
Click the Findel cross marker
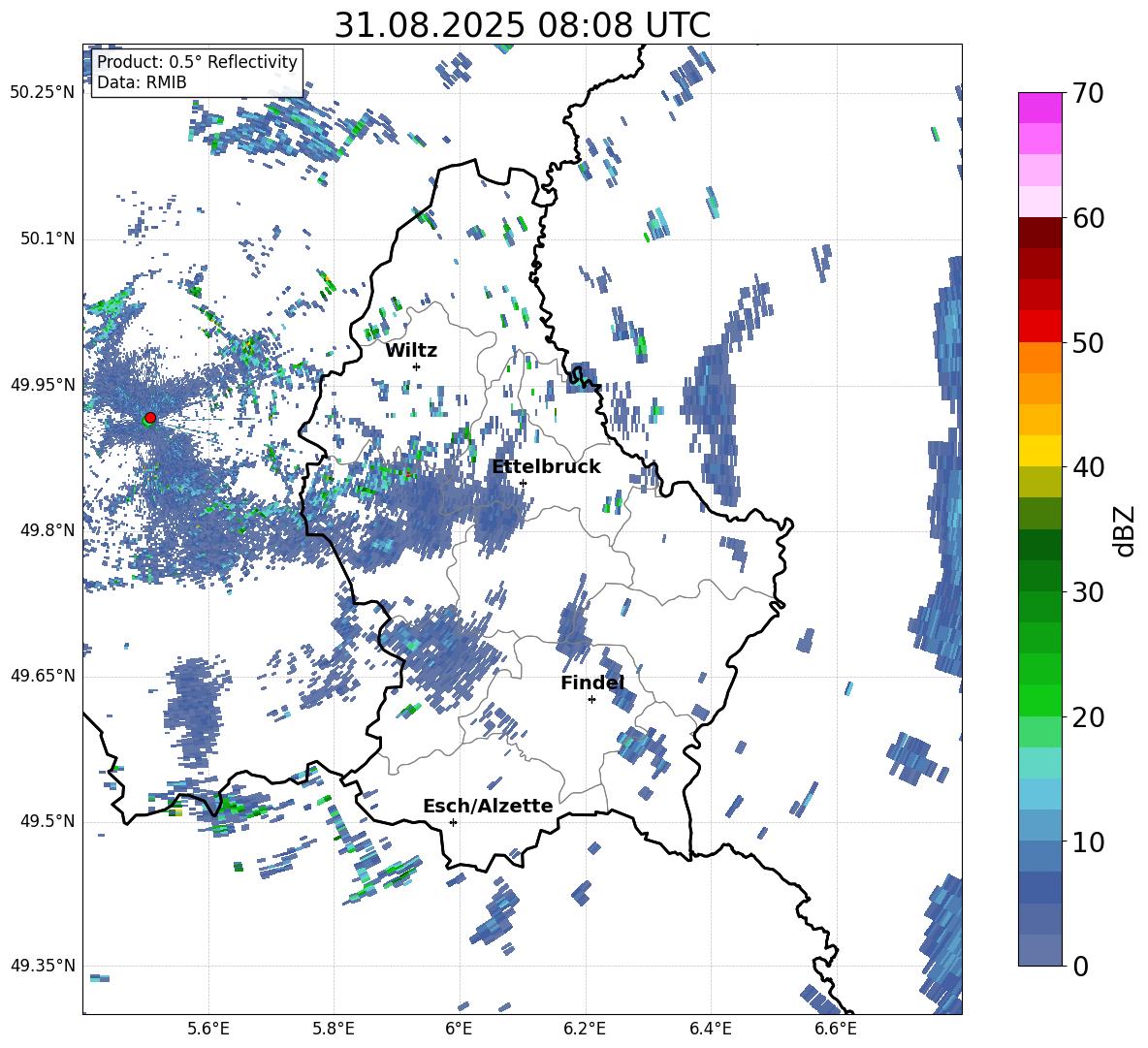click(591, 700)
